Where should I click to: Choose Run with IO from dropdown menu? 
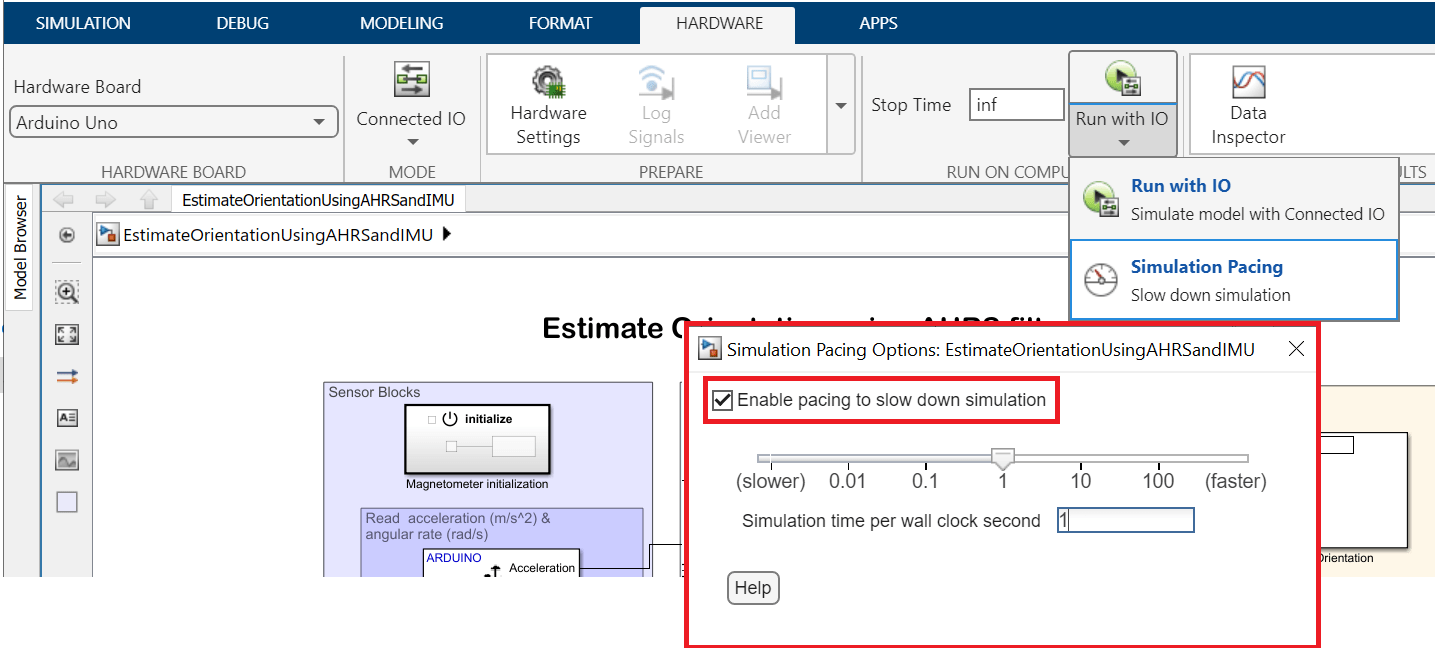1233,199
